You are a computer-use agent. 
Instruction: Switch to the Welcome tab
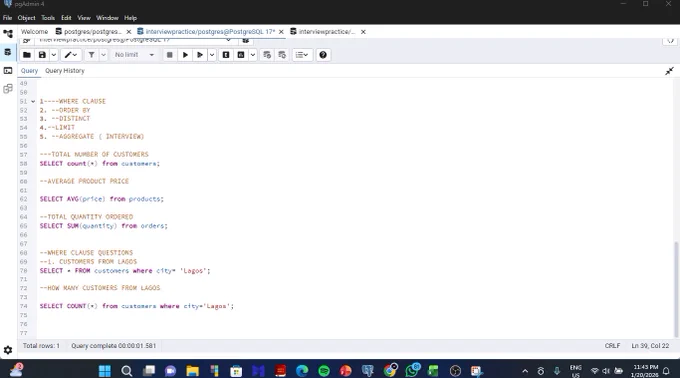pyautogui.click(x=34, y=32)
